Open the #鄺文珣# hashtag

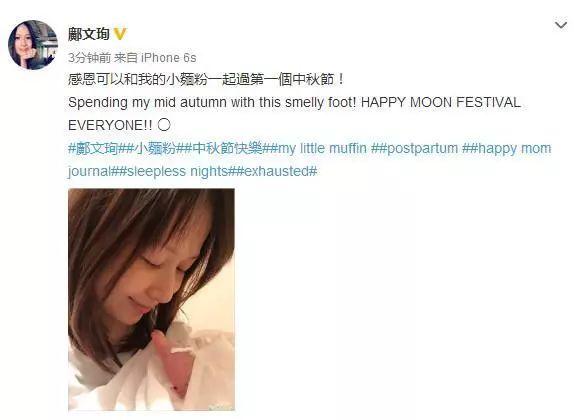click(x=97, y=148)
